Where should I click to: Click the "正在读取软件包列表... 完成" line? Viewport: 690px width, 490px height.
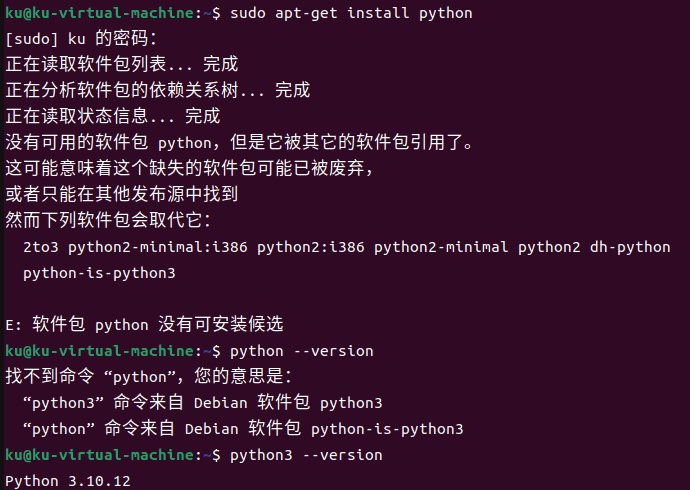(x=121, y=65)
